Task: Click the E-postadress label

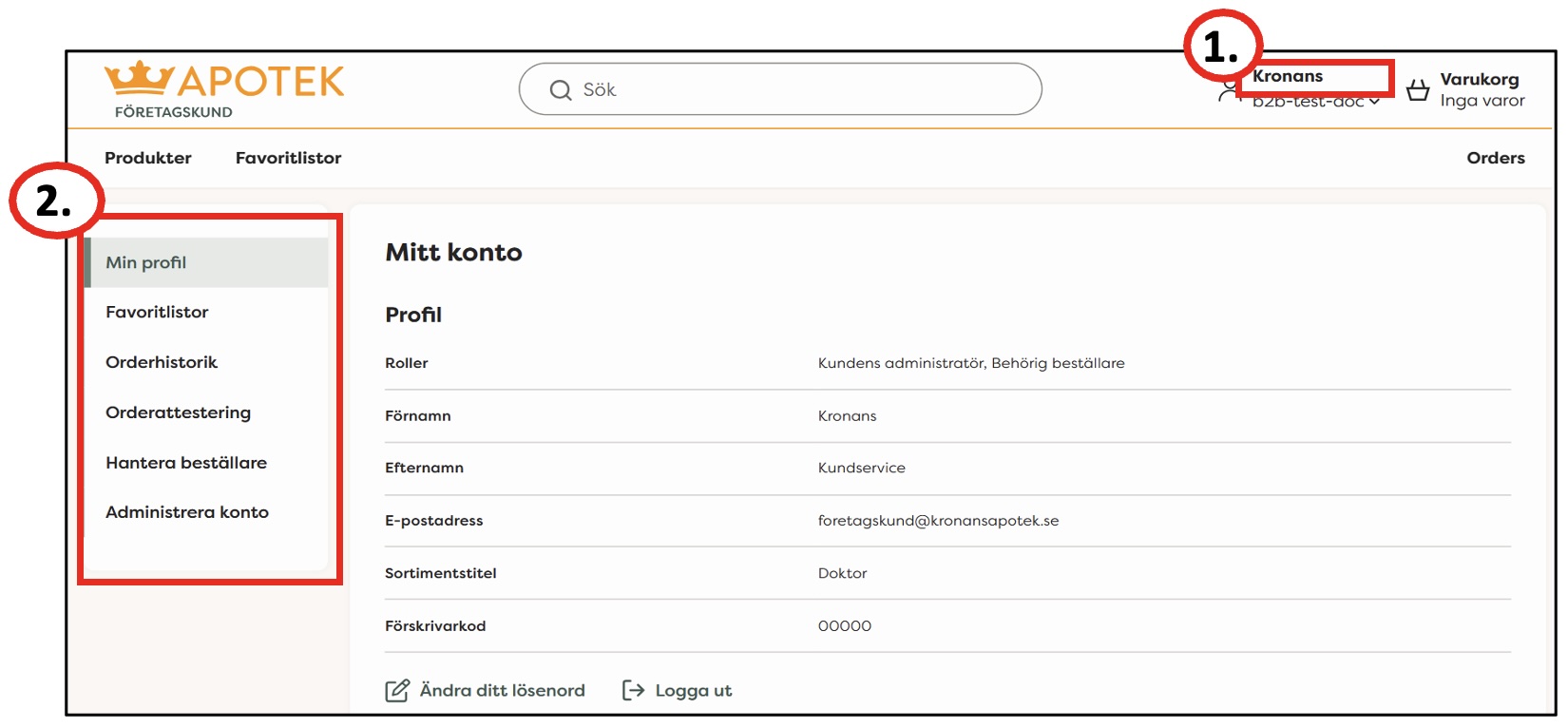Action: pos(434,521)
